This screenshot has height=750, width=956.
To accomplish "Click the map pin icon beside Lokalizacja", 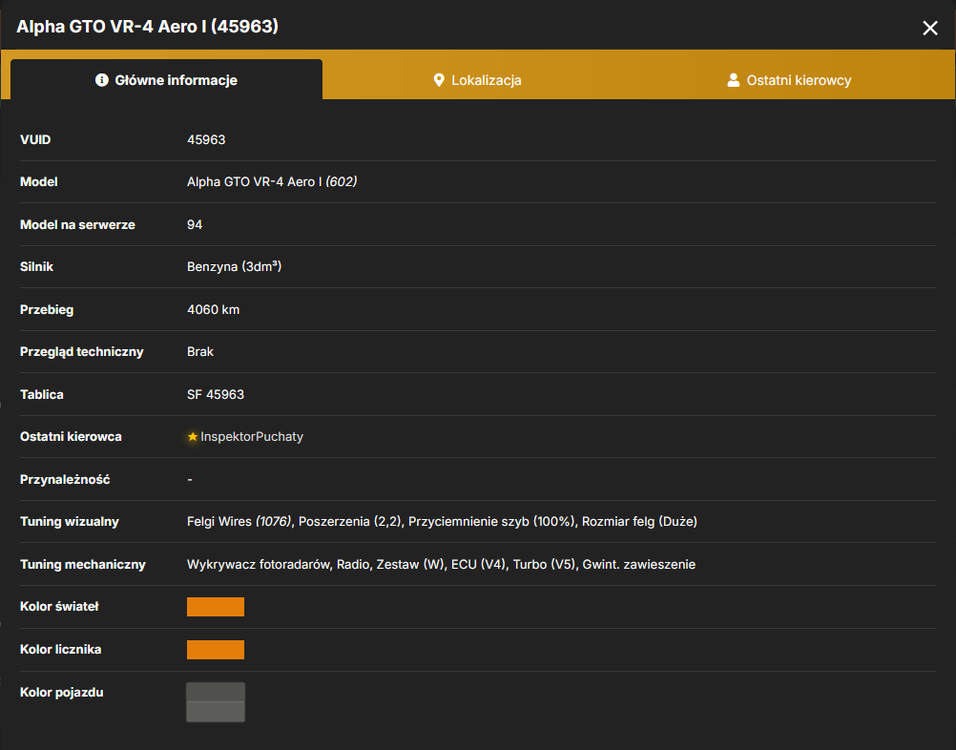I will (438, 80).
